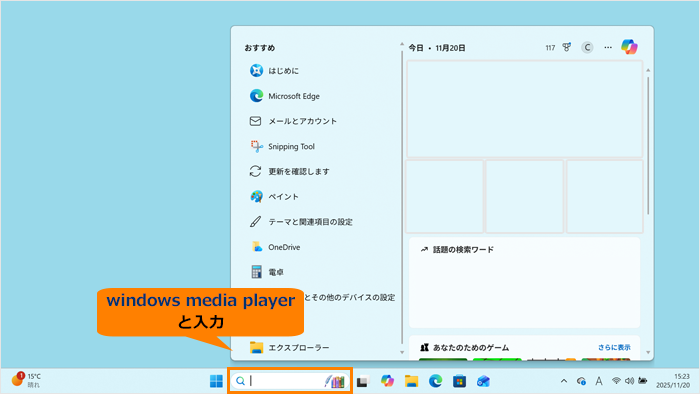Screen dimensions: 700x394
Task: Click the down arrow of right panel scrollbar
Action: [x=648, y=353]
